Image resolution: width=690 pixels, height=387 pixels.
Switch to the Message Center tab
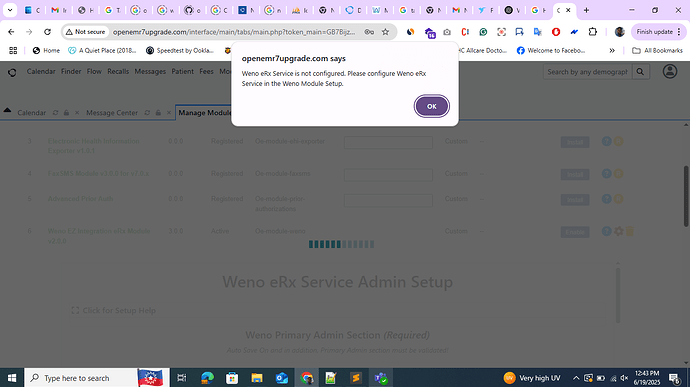click(x=112, y=113)
